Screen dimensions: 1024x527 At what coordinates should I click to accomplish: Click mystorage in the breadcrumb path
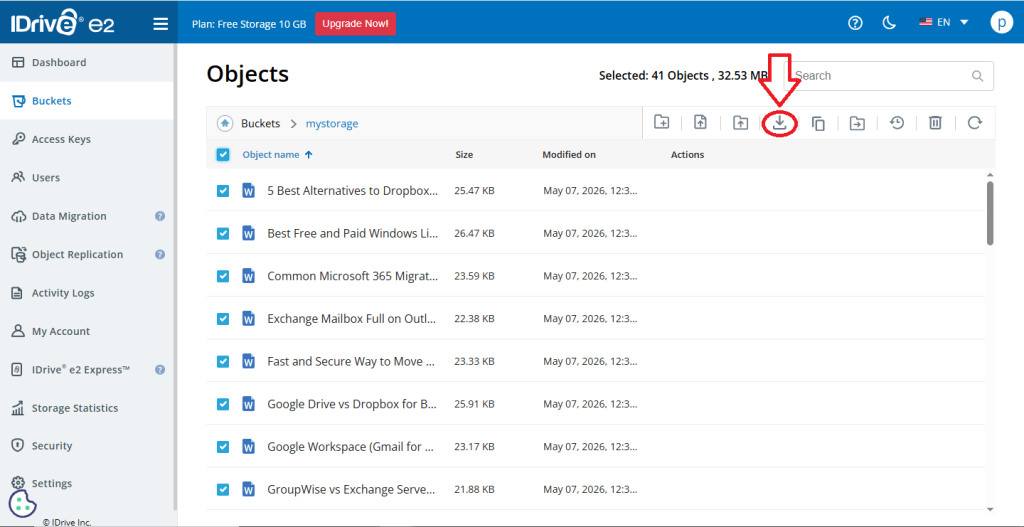coord(332,123)
